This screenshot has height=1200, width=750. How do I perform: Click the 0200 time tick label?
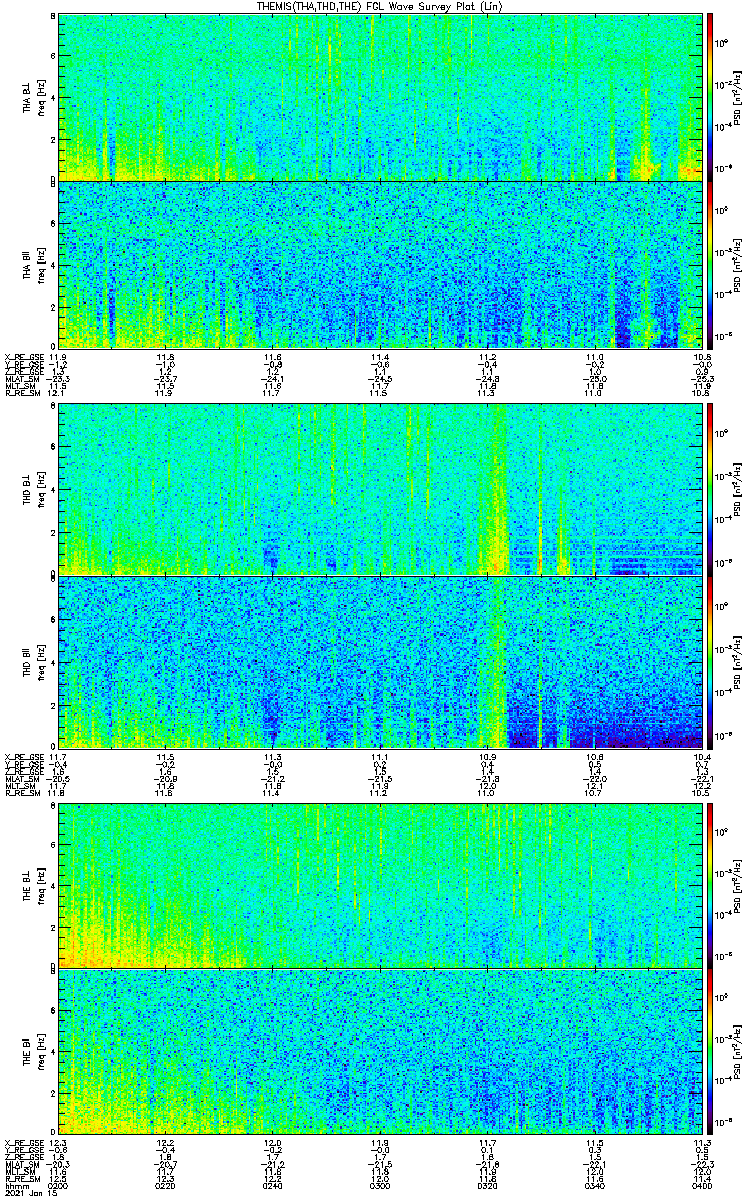(59, 1185)
